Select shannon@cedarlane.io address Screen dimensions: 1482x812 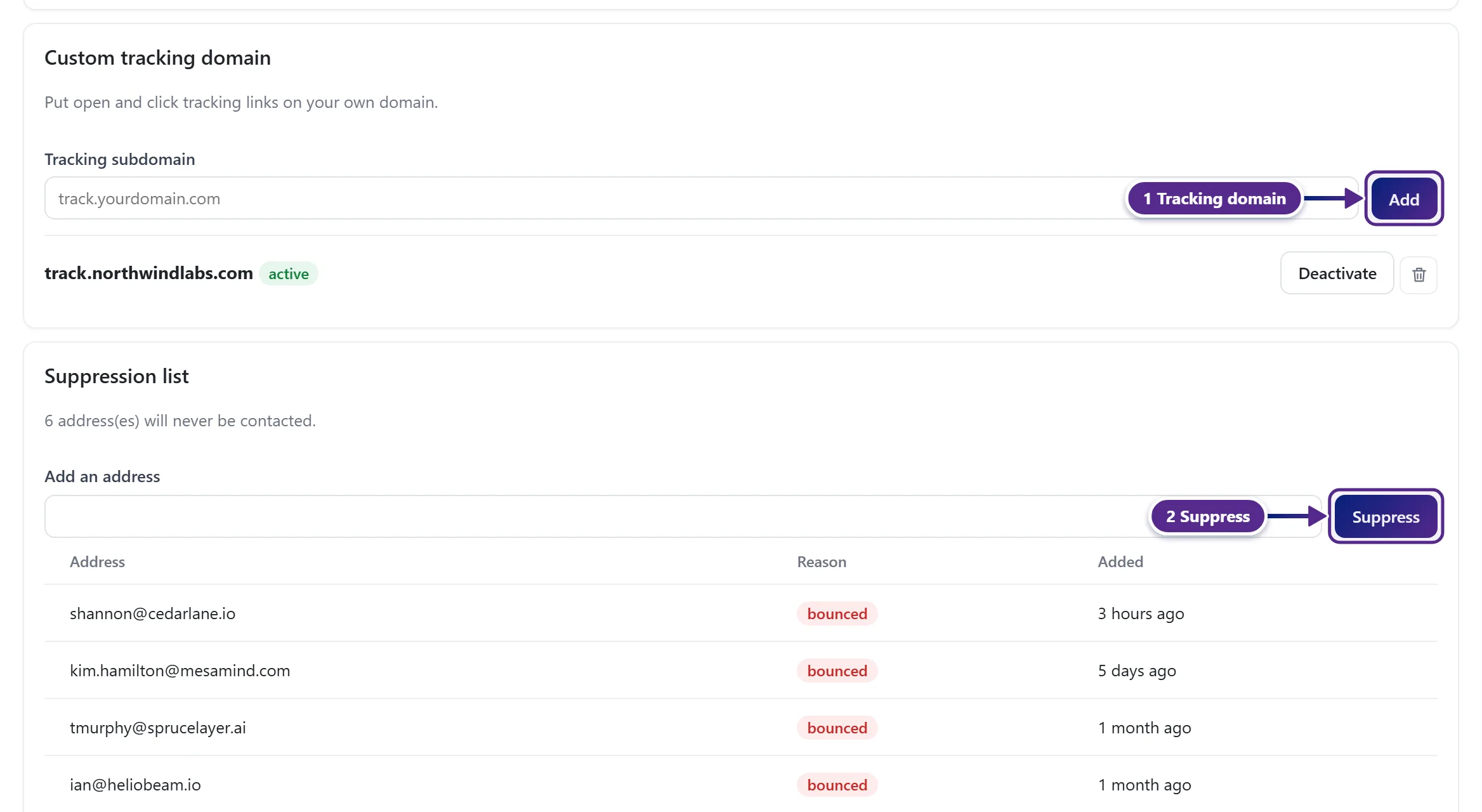pyautogui.click(x=152, y=613)
